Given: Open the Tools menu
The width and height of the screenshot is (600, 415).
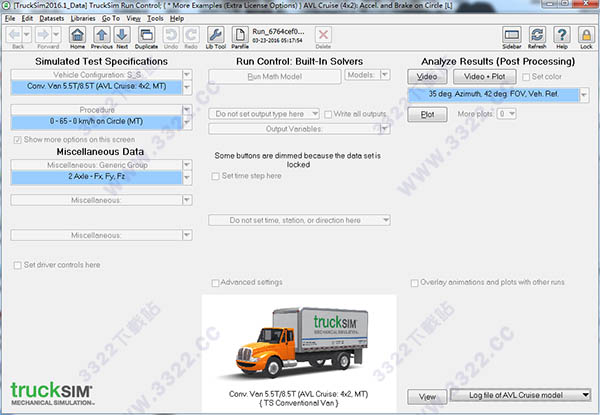Looking at the screenshot, I should [x=155, y=18].
